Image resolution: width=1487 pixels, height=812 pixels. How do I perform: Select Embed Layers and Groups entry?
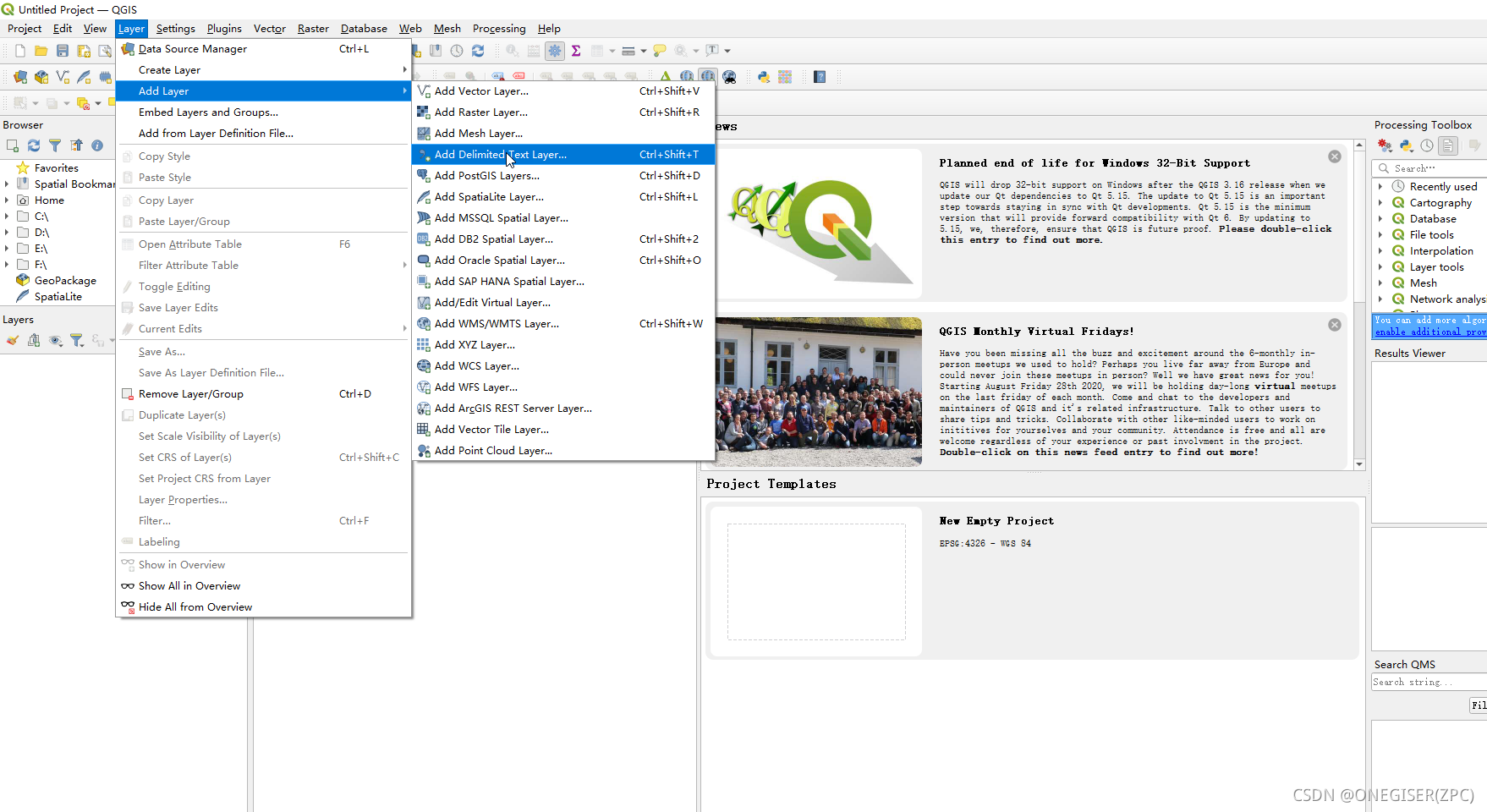point(263,112)
